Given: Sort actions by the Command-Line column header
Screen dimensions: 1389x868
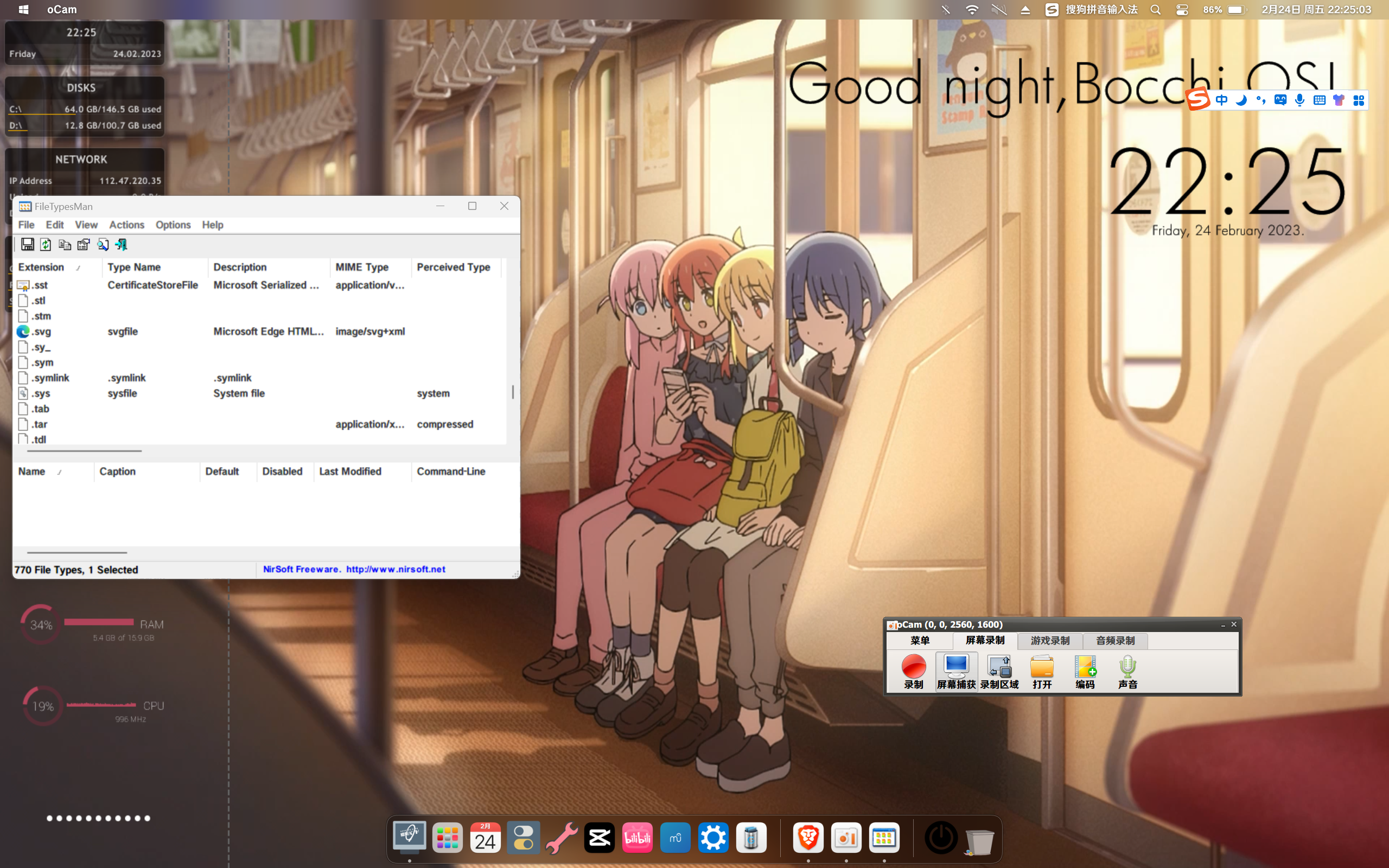Looking at the screenshot, I should click(465, 471).
